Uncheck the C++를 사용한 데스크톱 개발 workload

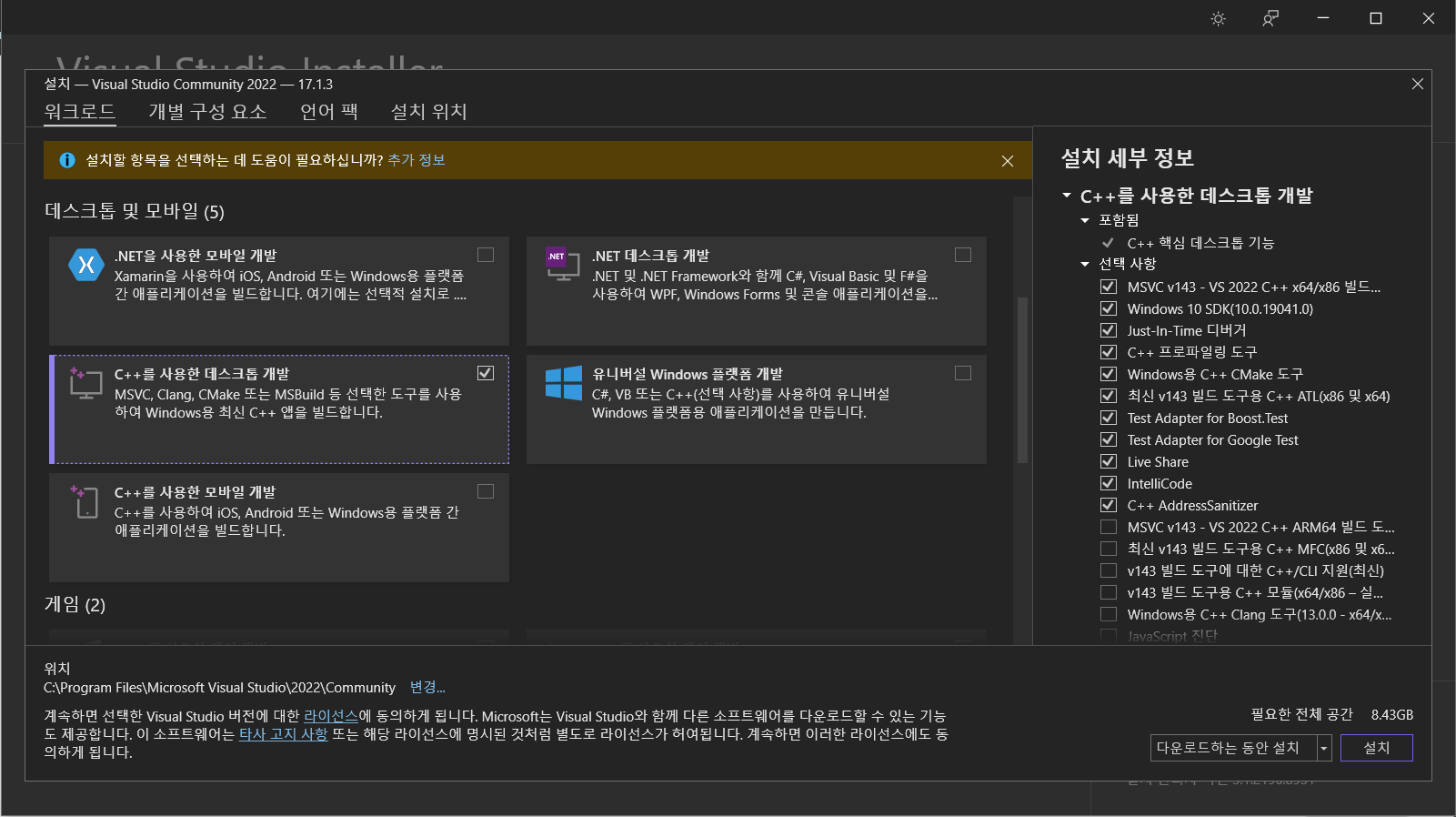486,373
